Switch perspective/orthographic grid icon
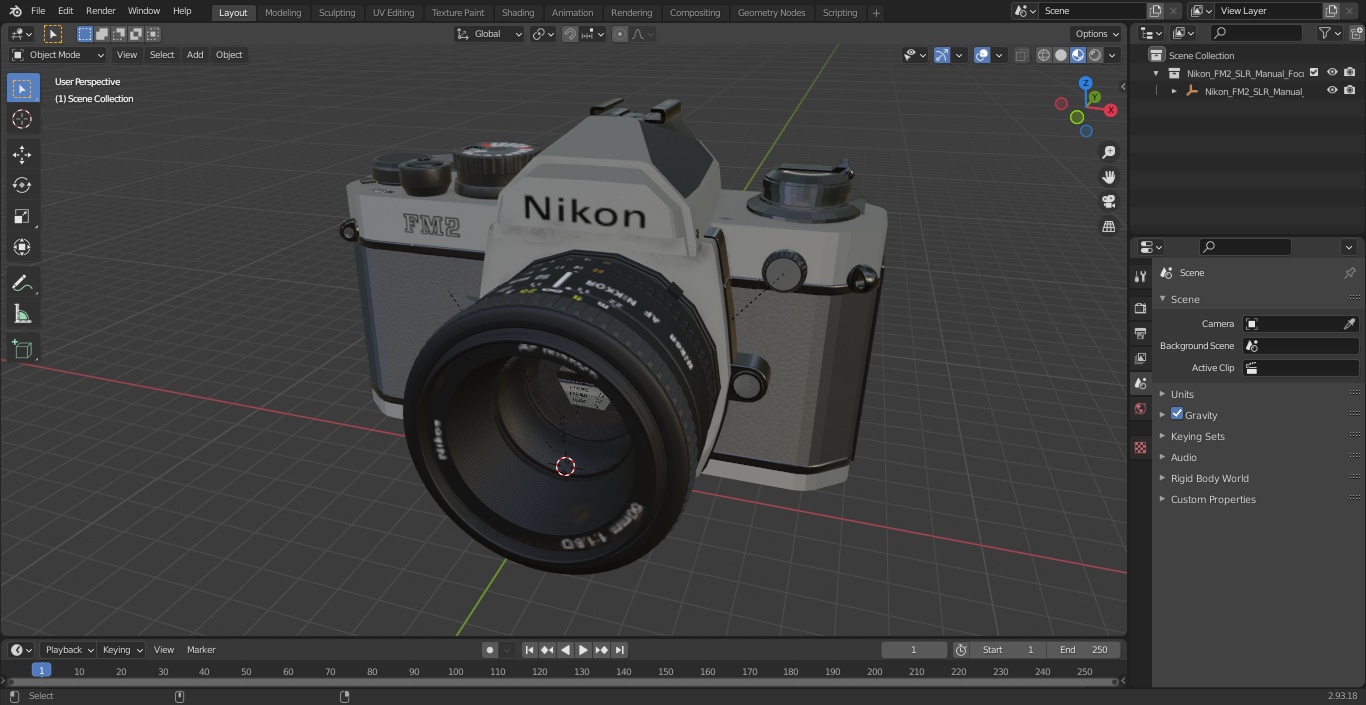 coord(1108,227)
